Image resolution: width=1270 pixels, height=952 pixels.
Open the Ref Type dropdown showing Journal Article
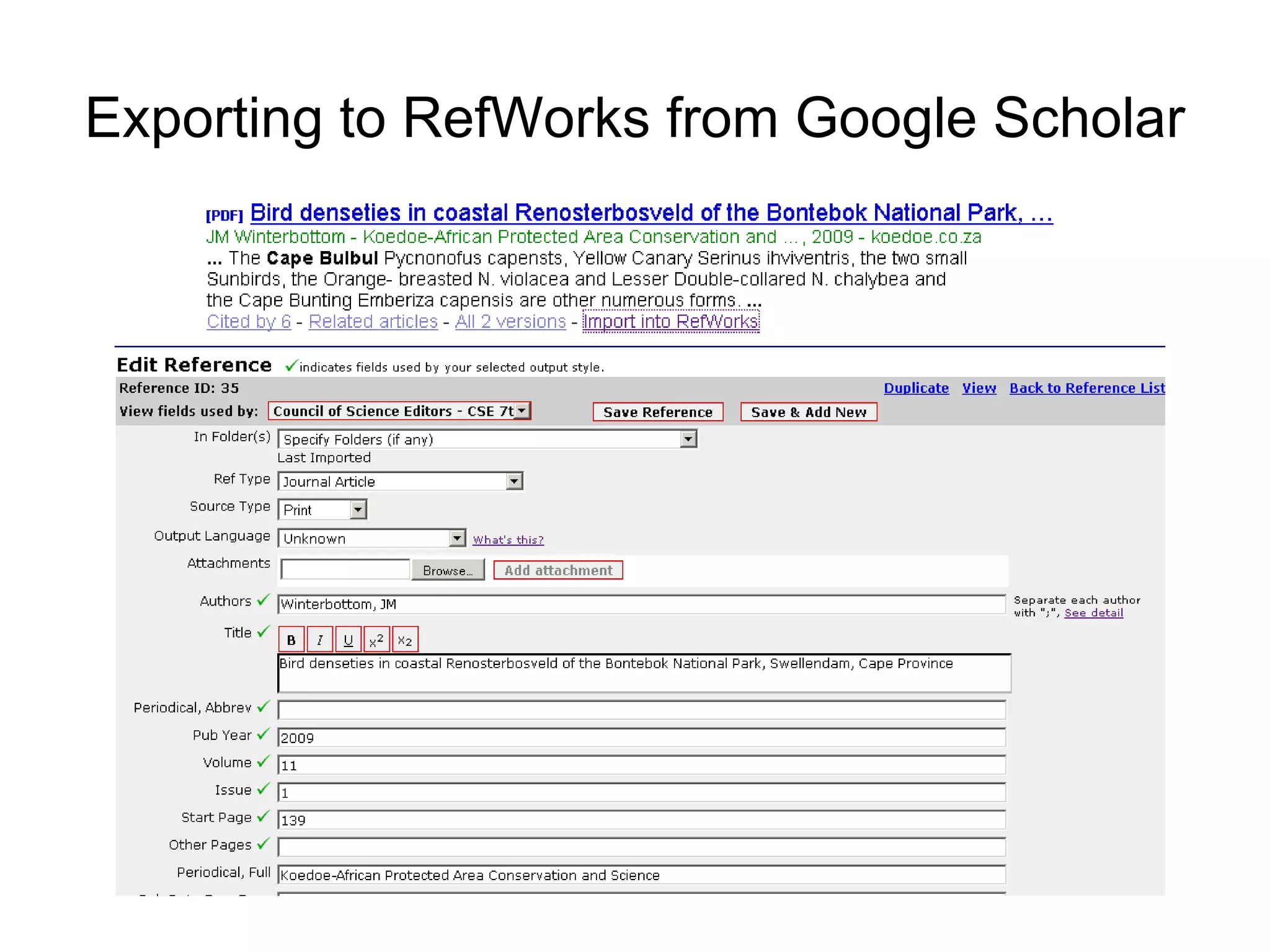click(x=401, y=481)
